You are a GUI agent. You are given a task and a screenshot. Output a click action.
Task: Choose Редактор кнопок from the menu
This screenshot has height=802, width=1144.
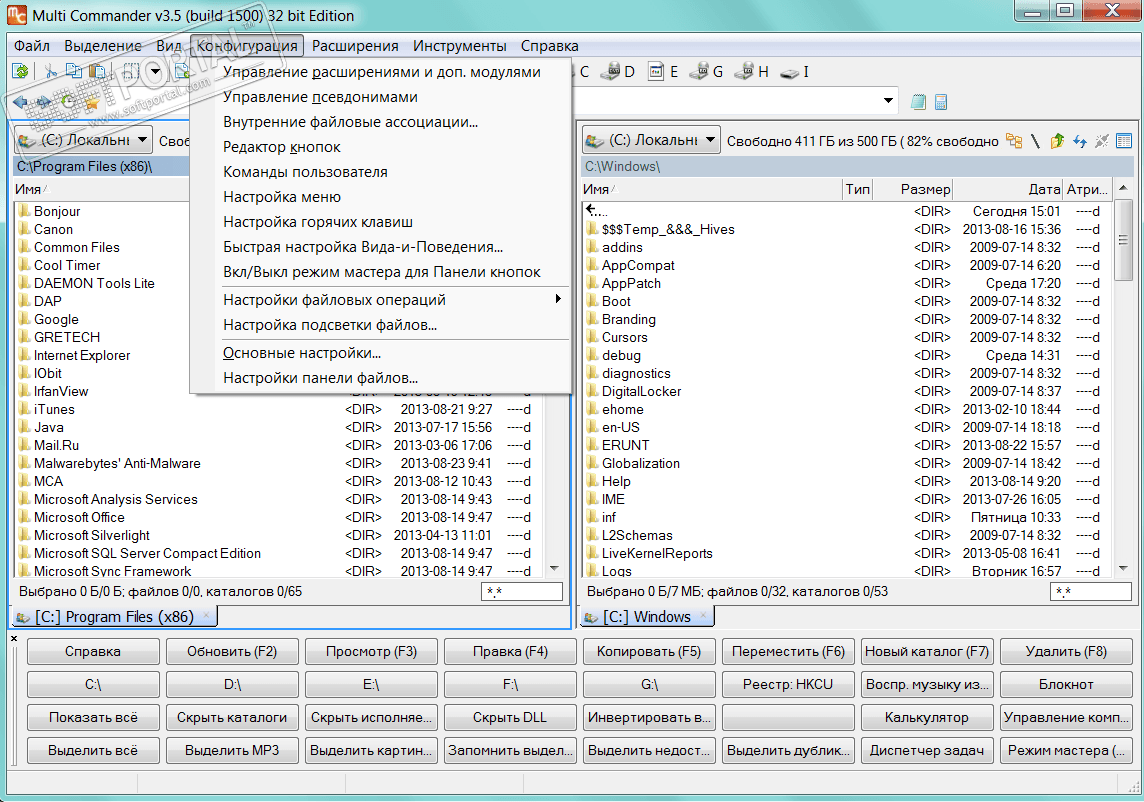pyautogui.click(x=379, y=147)
